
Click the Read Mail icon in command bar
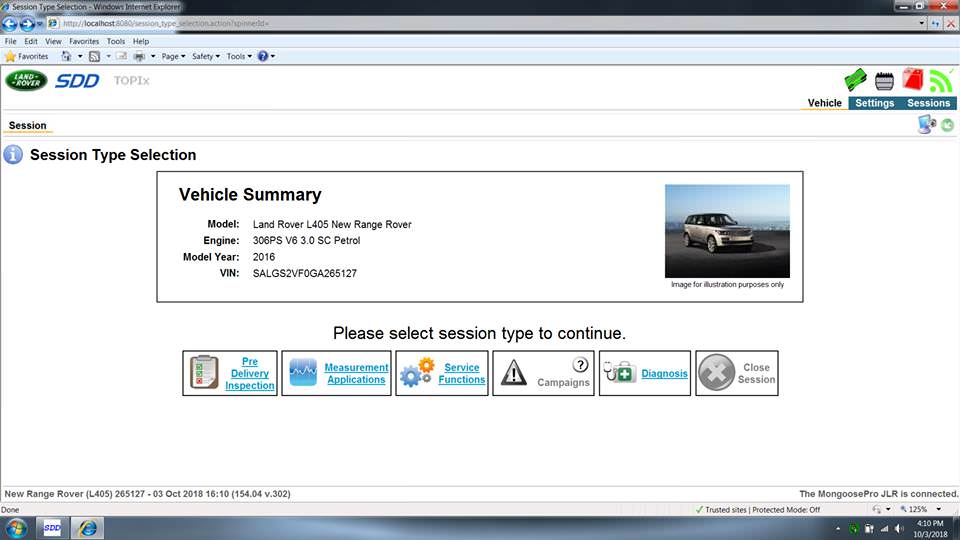point(121,56)
